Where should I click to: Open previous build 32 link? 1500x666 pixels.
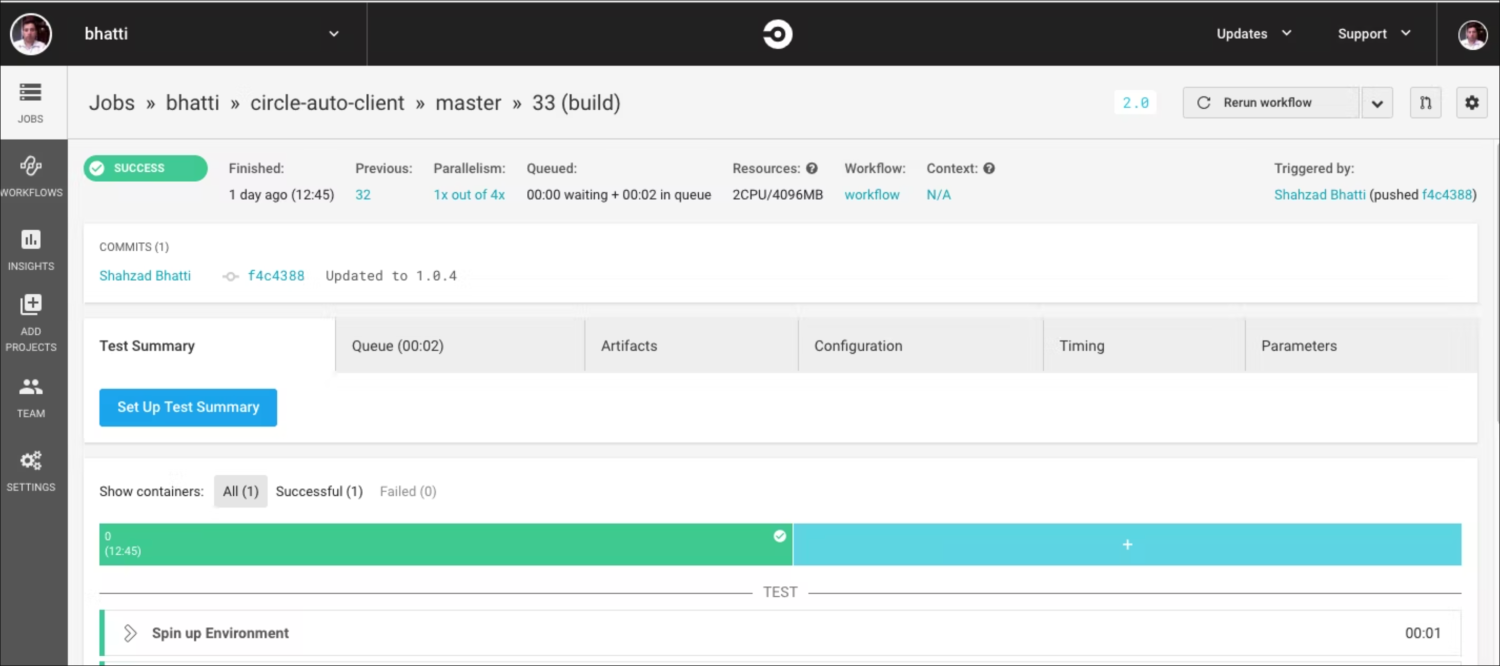tap(363, 195)
